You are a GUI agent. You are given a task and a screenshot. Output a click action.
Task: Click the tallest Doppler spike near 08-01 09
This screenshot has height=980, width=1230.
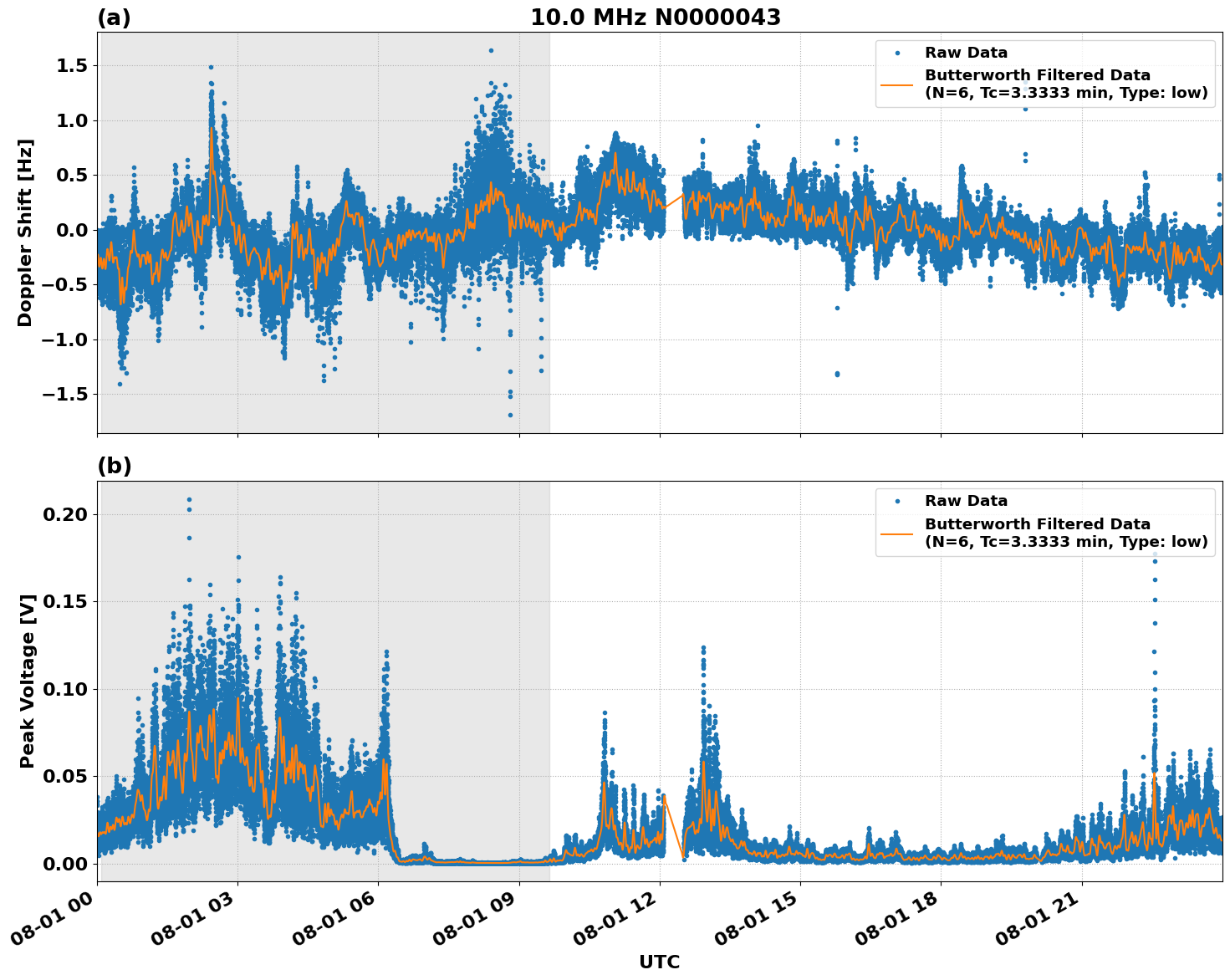tap(492, 51)
